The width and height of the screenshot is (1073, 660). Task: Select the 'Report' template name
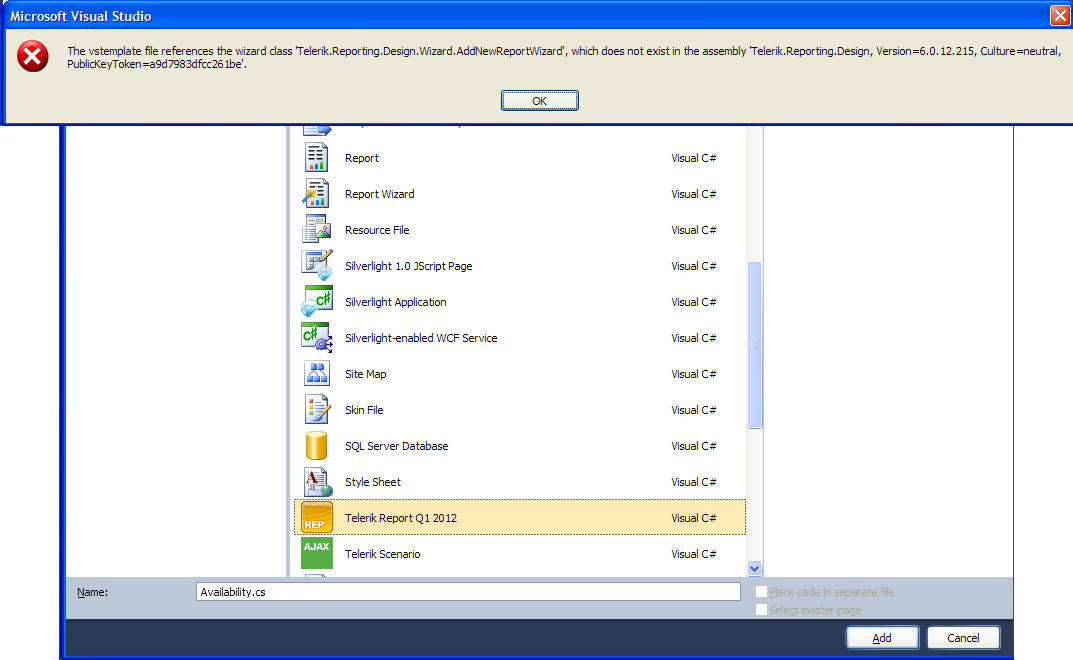(x=361, y=158)
